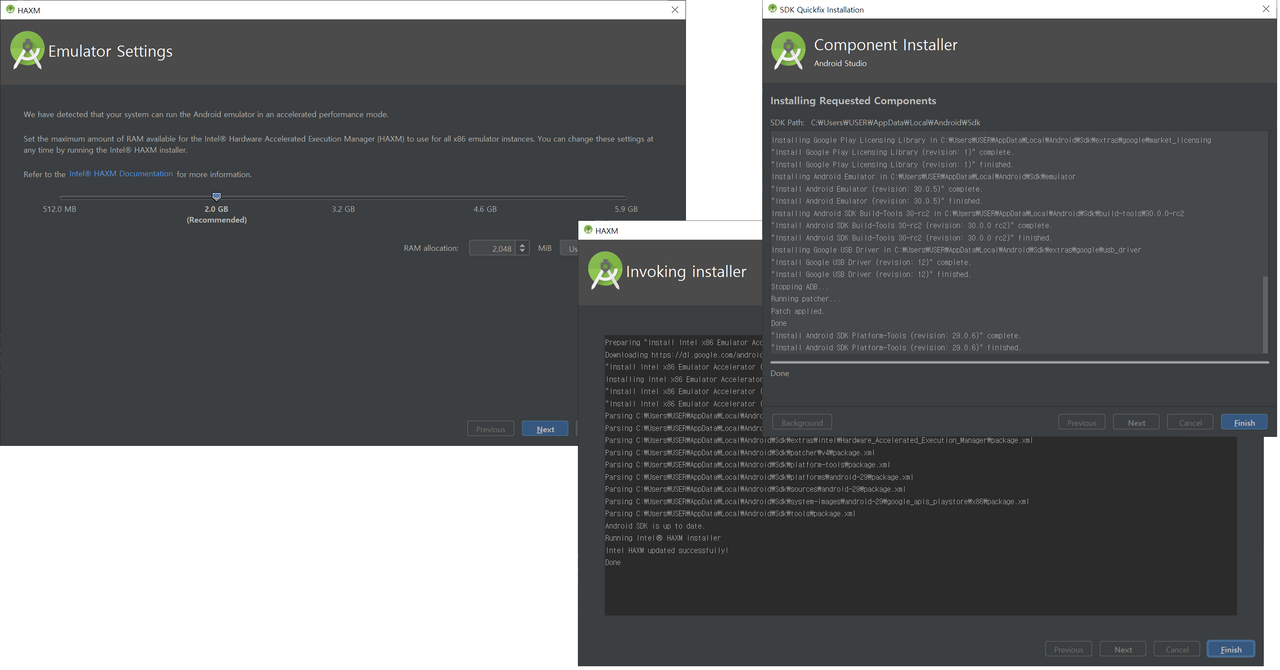Viewport: 1280px width, 670px height.
Task: Click the Component Installer heading
Action: click(x=886, y=45)
